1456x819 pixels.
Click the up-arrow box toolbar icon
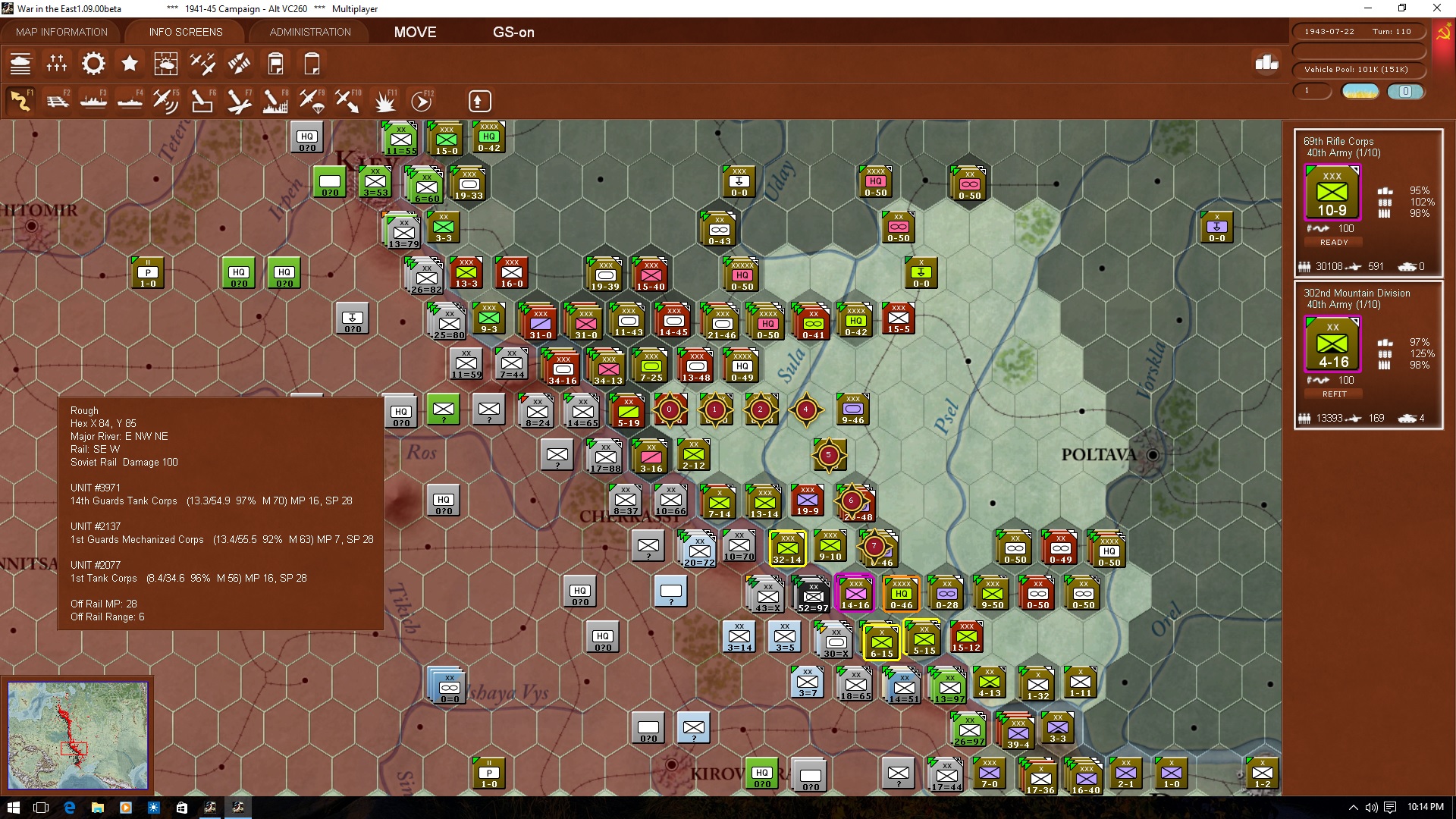tap(479, 101)
